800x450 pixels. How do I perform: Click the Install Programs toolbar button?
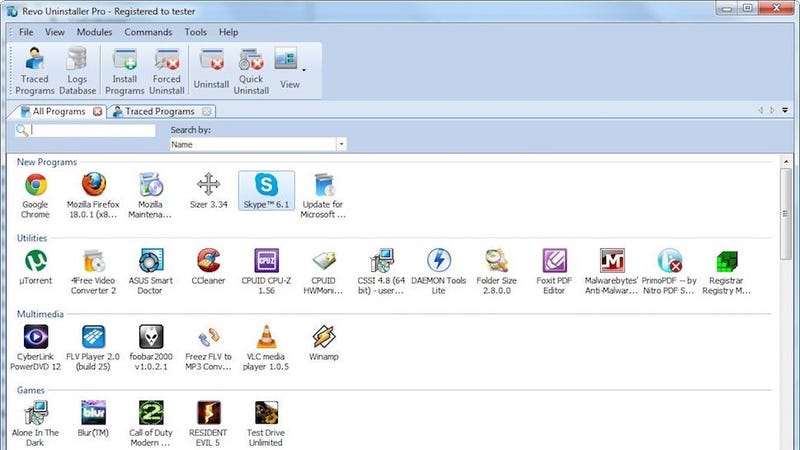(x=124, y=70)
